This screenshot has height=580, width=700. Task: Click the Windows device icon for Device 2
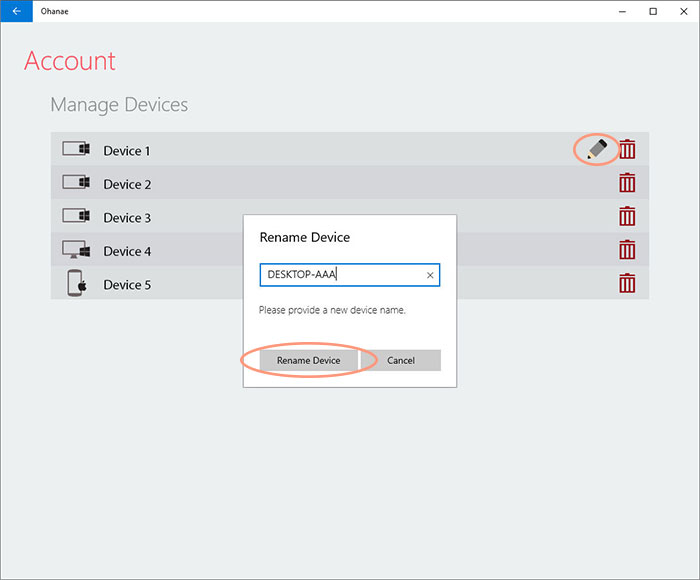pos(76,182)
